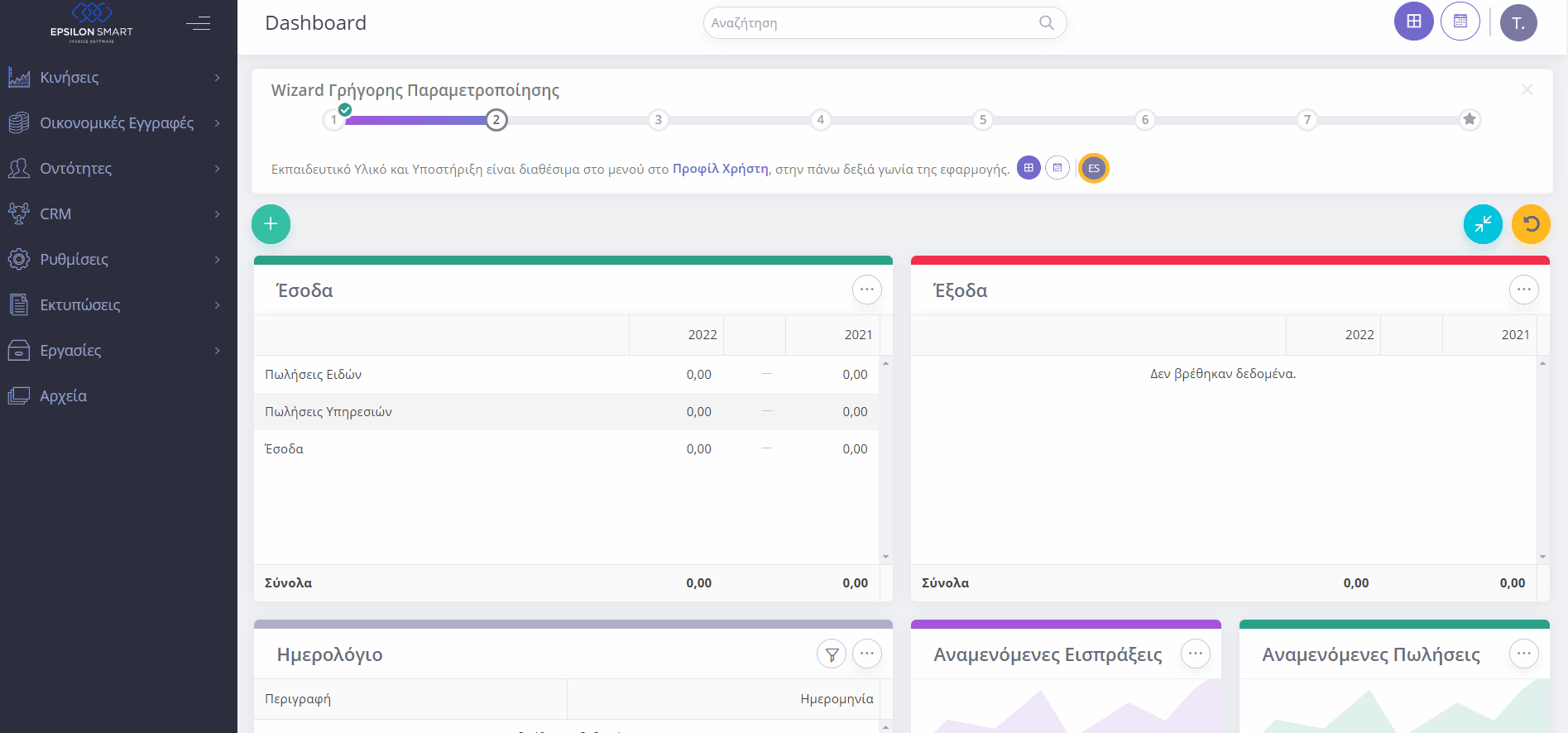Viewport: 1568px width, 733px height.
Task: Open the user profile avatar menu
Action: (1518, 23)
